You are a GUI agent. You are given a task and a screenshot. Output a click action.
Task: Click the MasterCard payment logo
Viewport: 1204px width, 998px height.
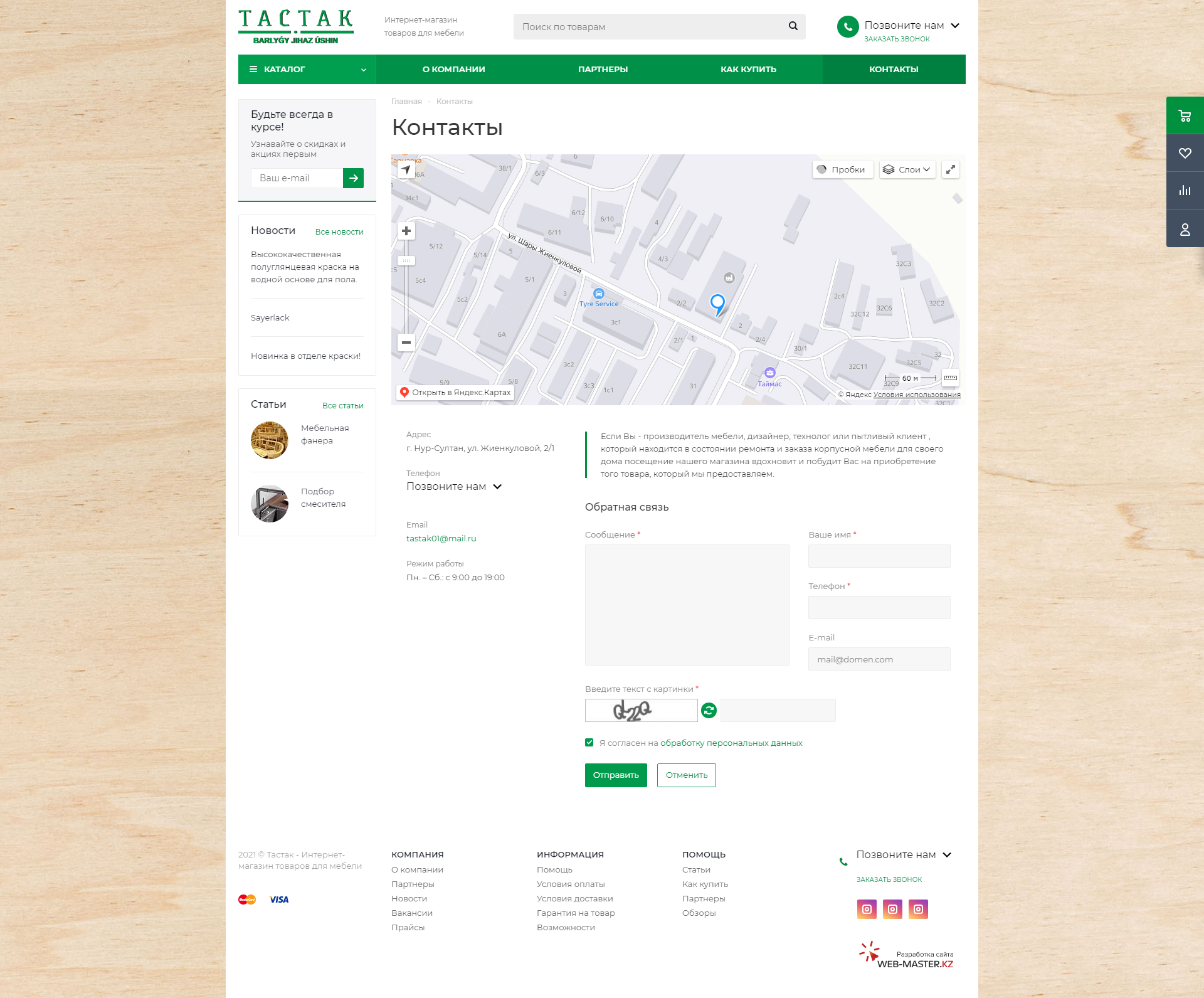coord(247,900)
